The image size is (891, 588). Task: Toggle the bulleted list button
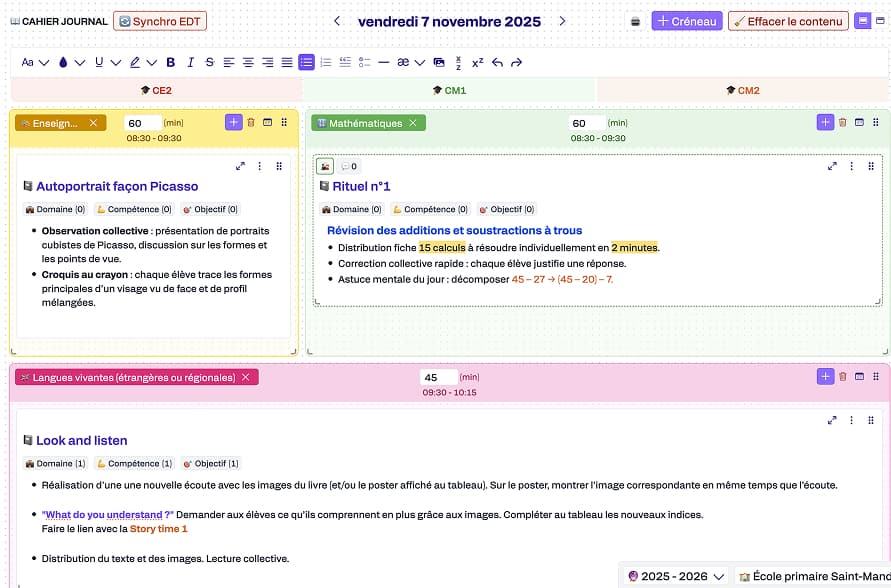306,62
